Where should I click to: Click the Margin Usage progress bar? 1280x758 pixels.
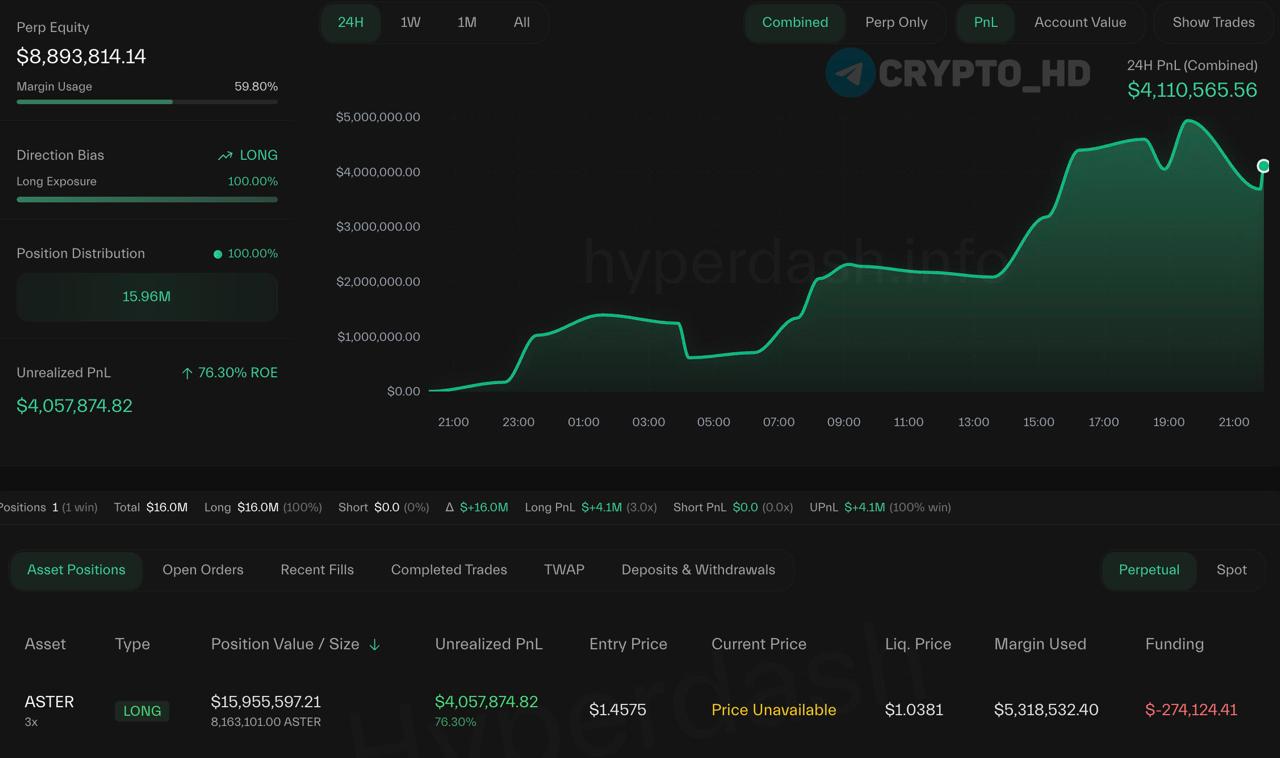tap(147, 102)
